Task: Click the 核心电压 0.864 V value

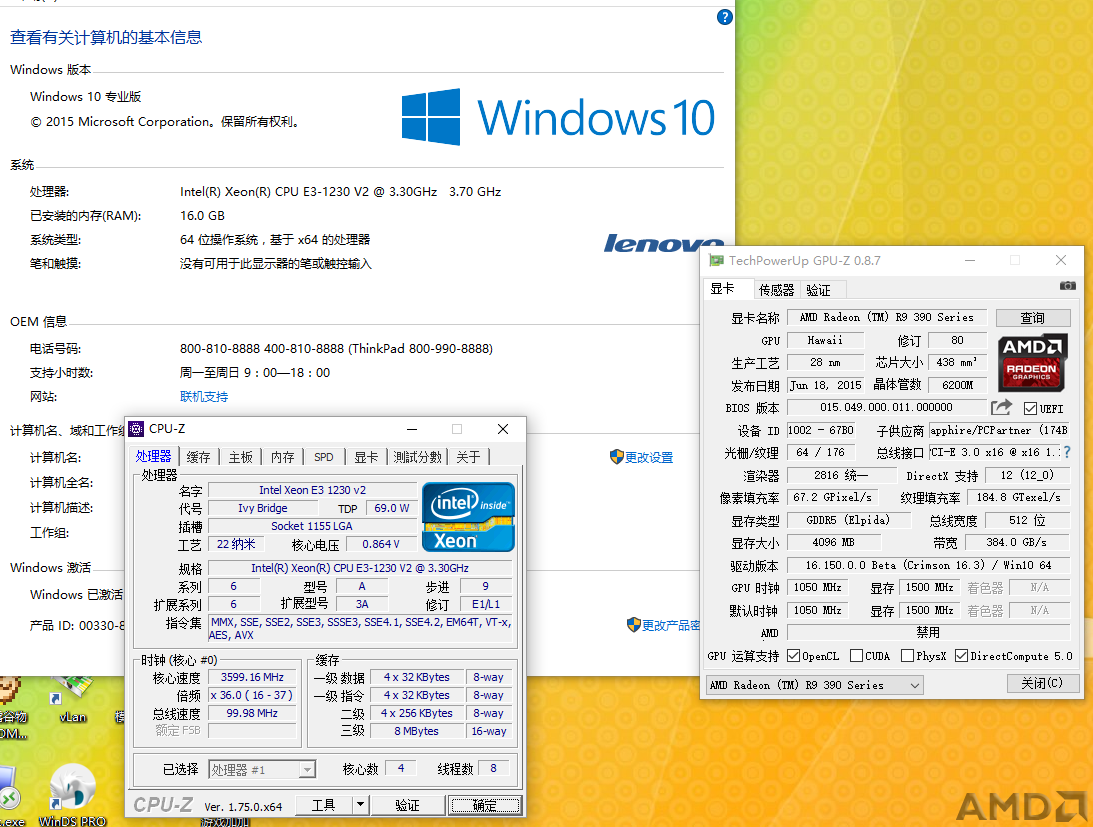Action: (381, 545)
